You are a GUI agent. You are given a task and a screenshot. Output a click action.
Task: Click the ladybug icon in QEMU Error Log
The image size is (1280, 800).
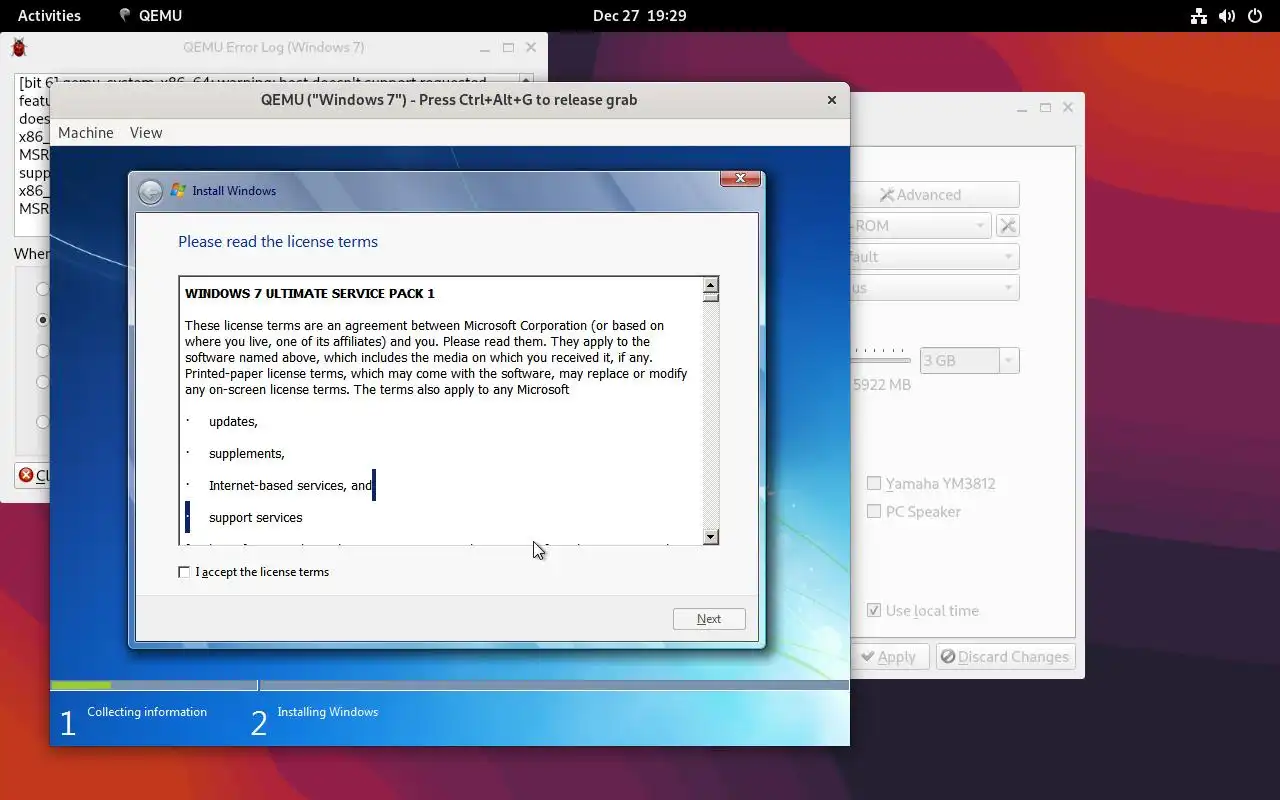(x=19, y=47)
